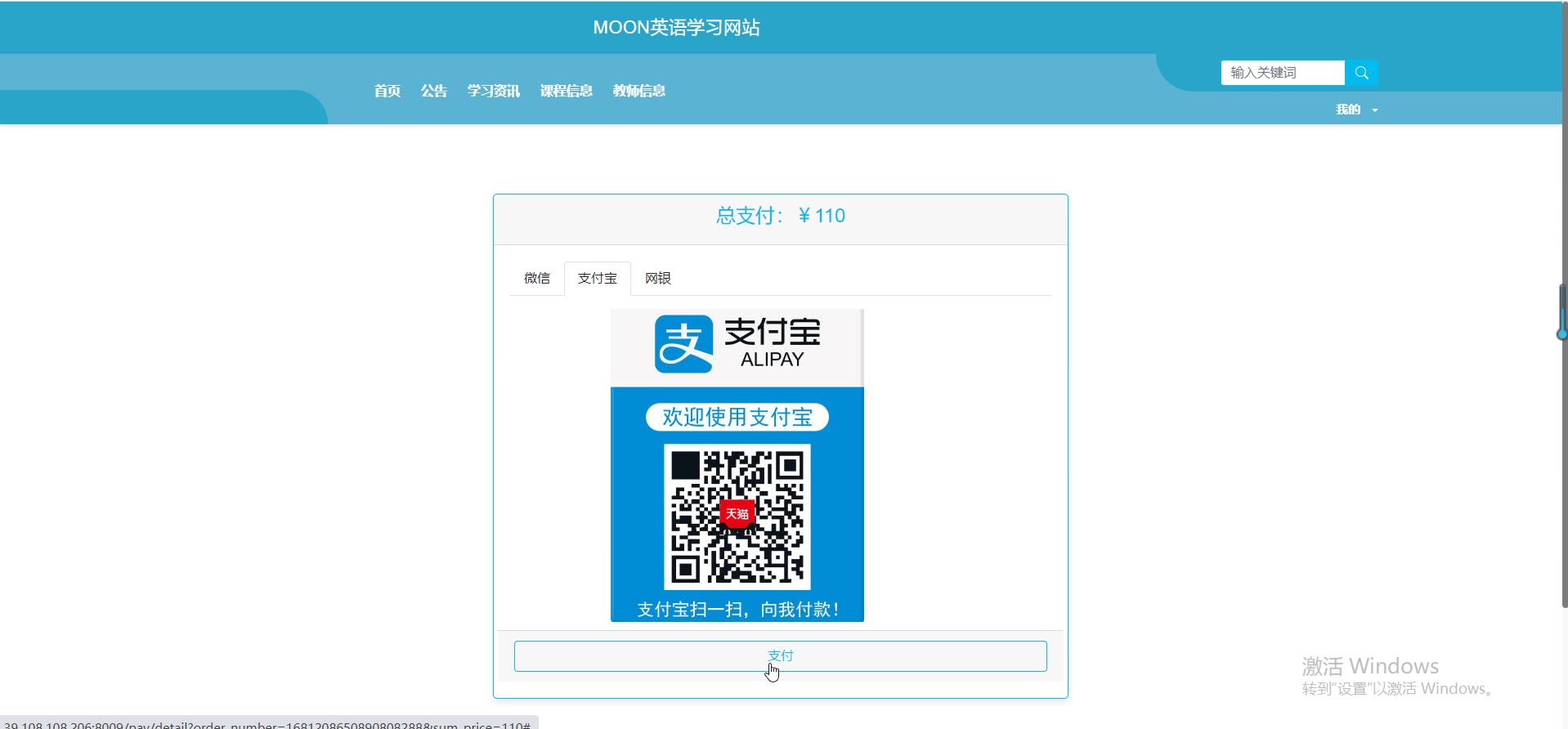Click the search magnifier icon button

[x=1361, y=73]
